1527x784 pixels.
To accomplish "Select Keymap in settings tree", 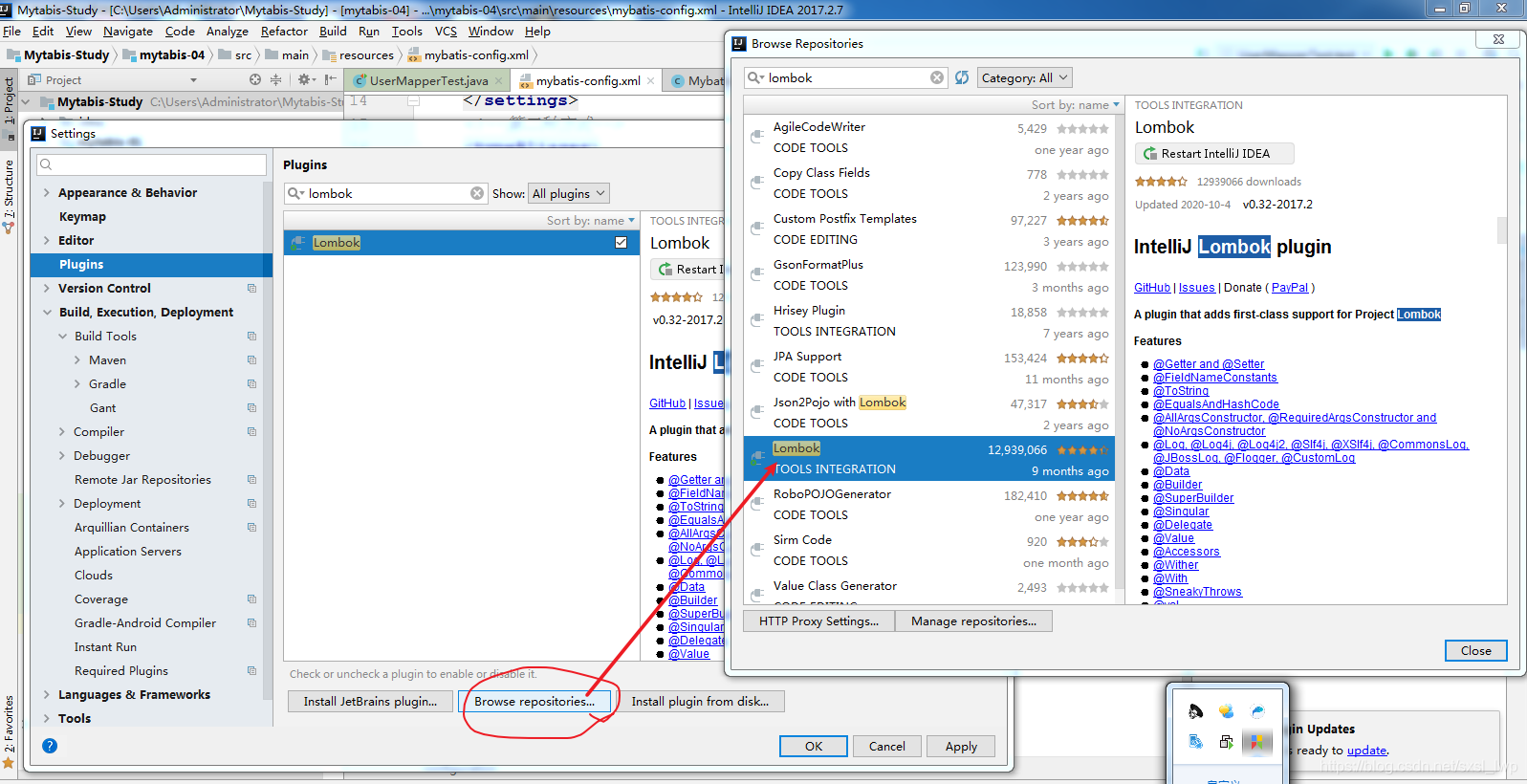I will click(x=82, y=216).
